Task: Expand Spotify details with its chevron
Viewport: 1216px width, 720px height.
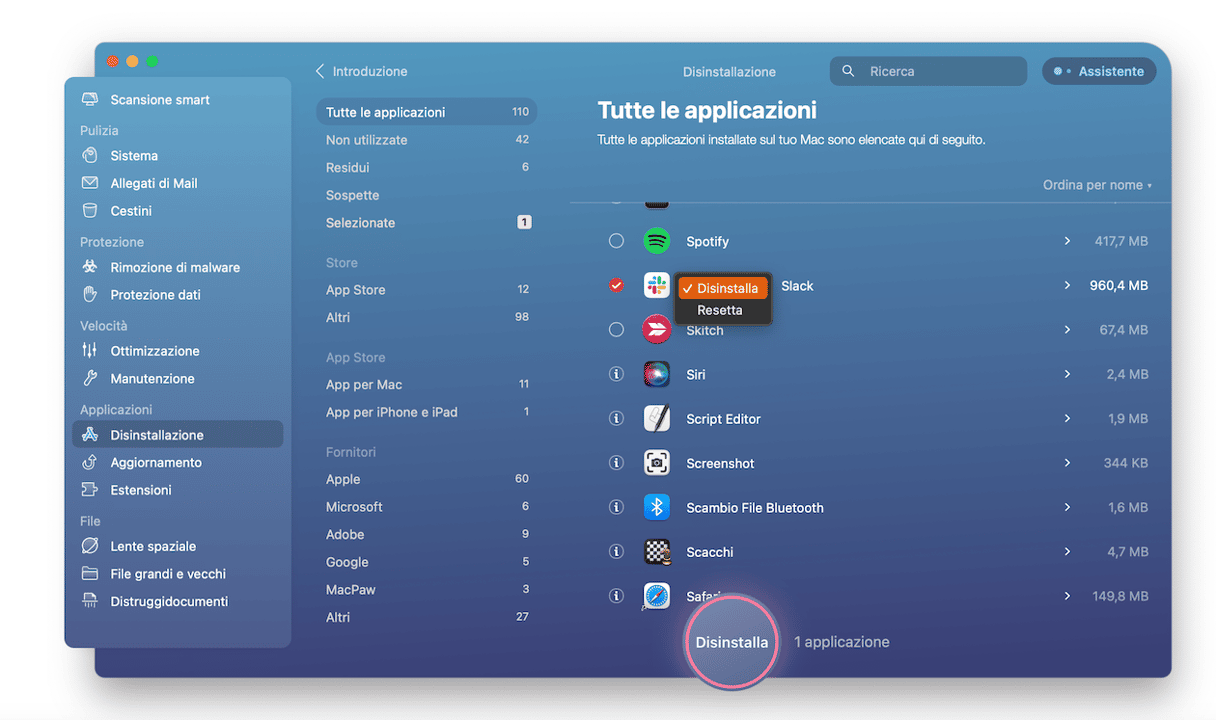Action: [x=1068, y=241]
